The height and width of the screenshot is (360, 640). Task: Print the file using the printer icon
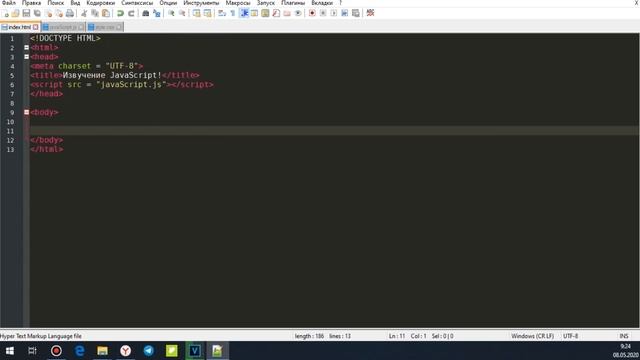pyautogui.click(x=70, y=13)
